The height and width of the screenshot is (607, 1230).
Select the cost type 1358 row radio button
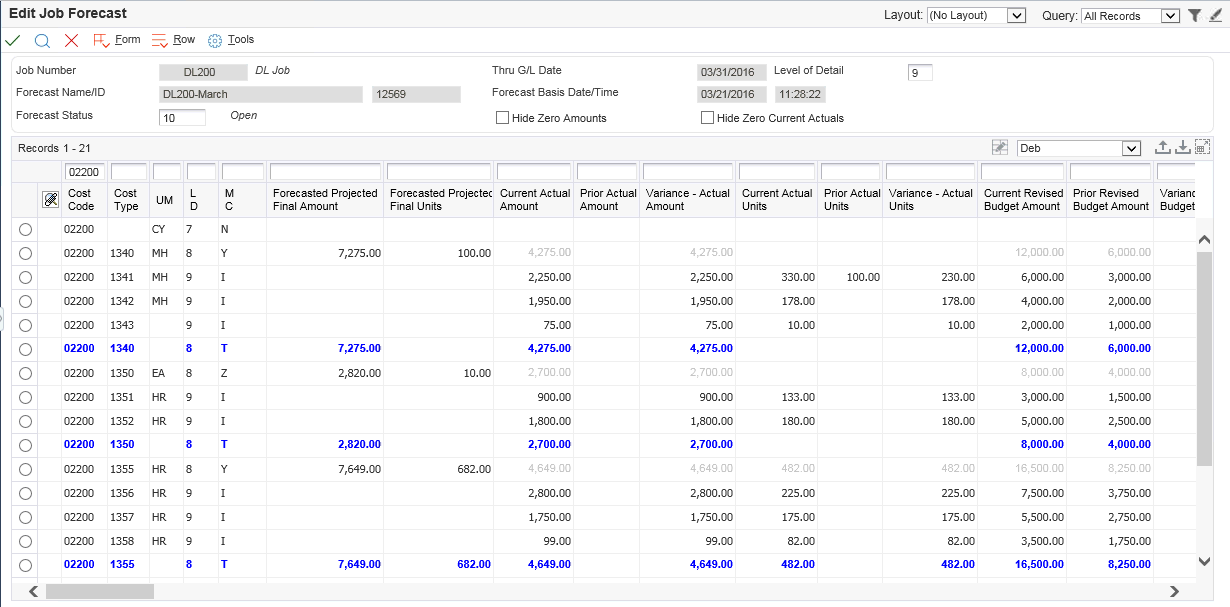25,541
